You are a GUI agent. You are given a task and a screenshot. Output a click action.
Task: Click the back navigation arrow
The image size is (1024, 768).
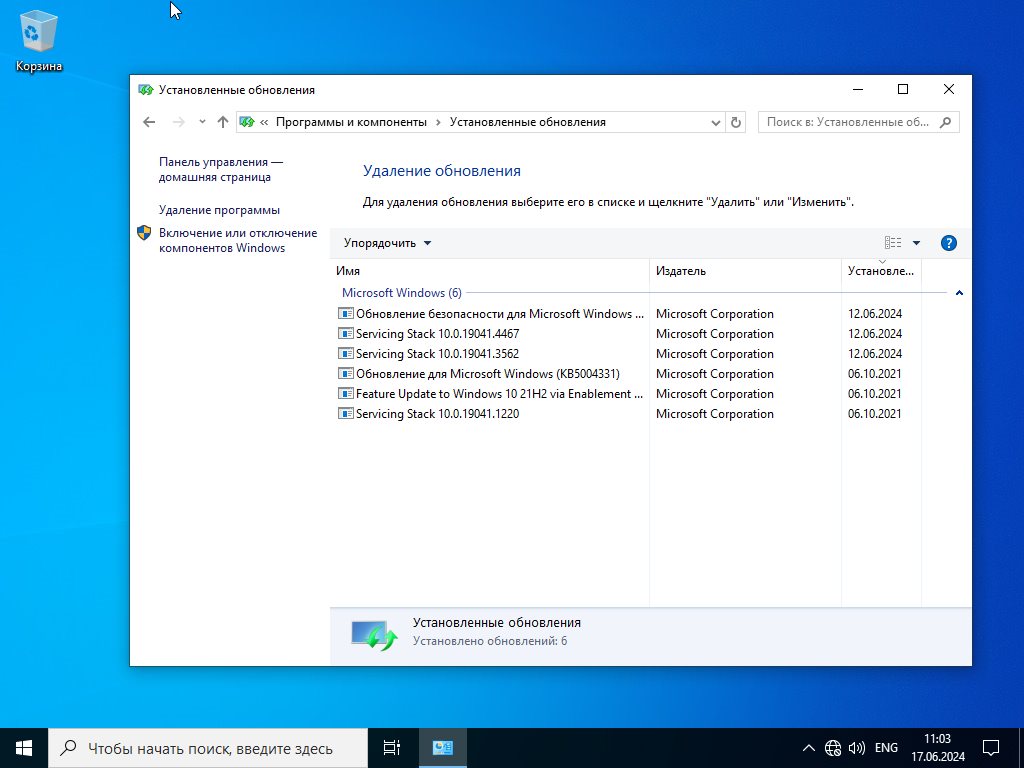[x=149, y=122]
